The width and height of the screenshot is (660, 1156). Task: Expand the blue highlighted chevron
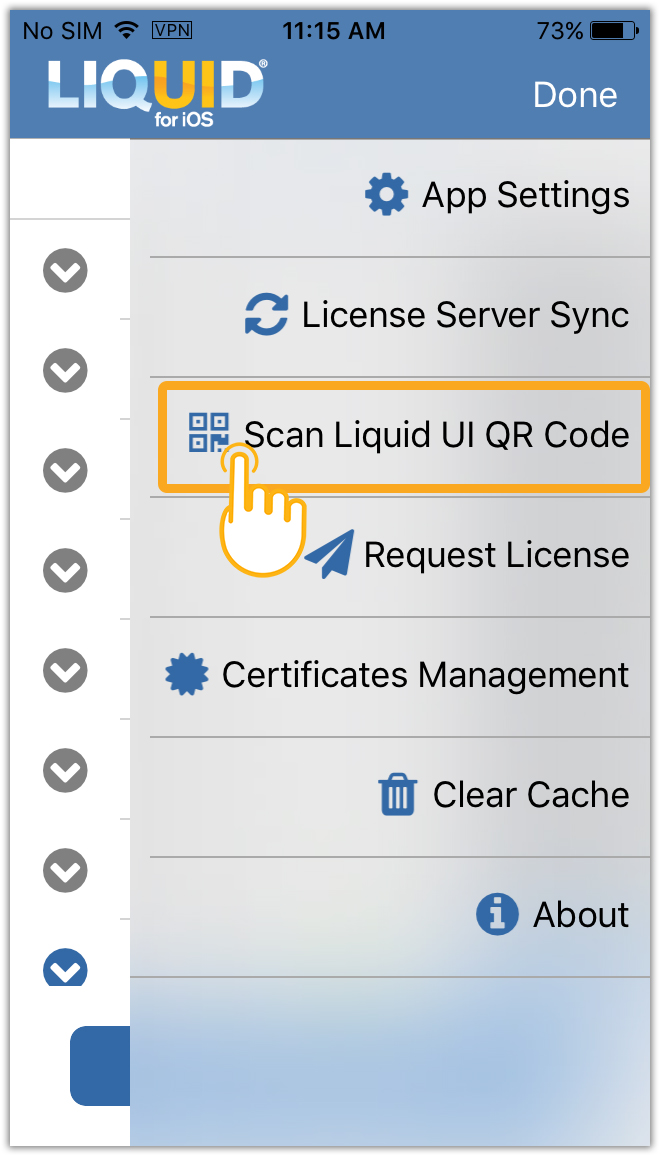66,969
